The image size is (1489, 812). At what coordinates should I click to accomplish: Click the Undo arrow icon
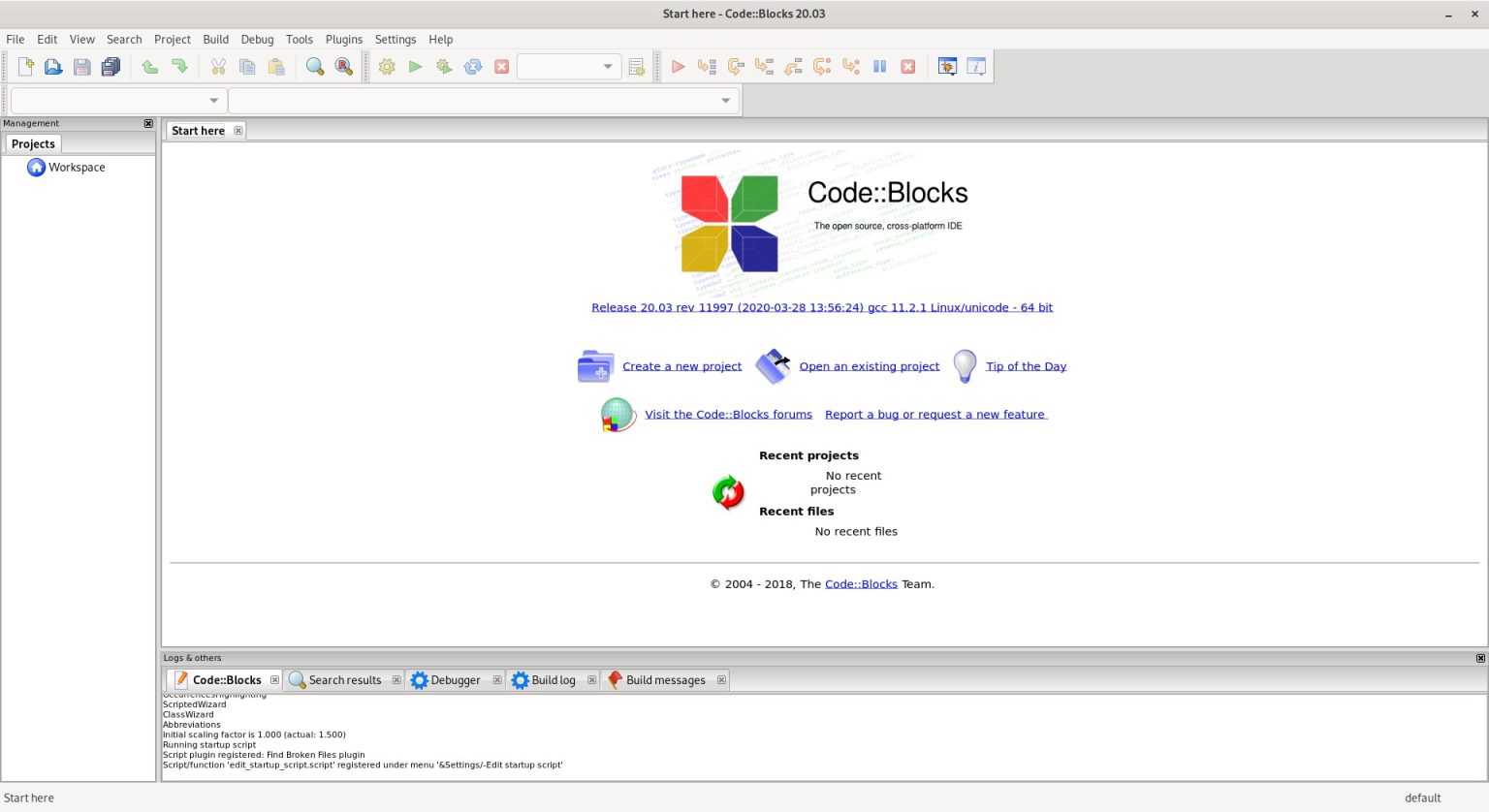pos(150,67)
